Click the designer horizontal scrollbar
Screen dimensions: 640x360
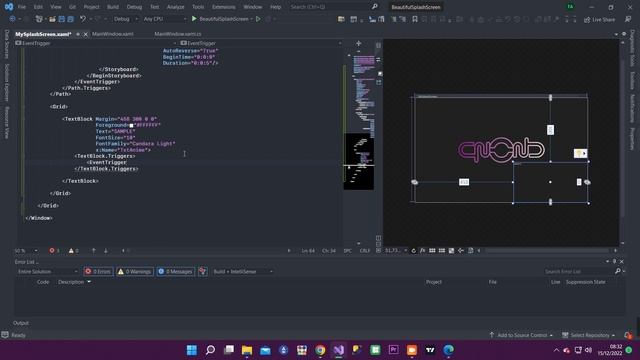tap(547, 251)
